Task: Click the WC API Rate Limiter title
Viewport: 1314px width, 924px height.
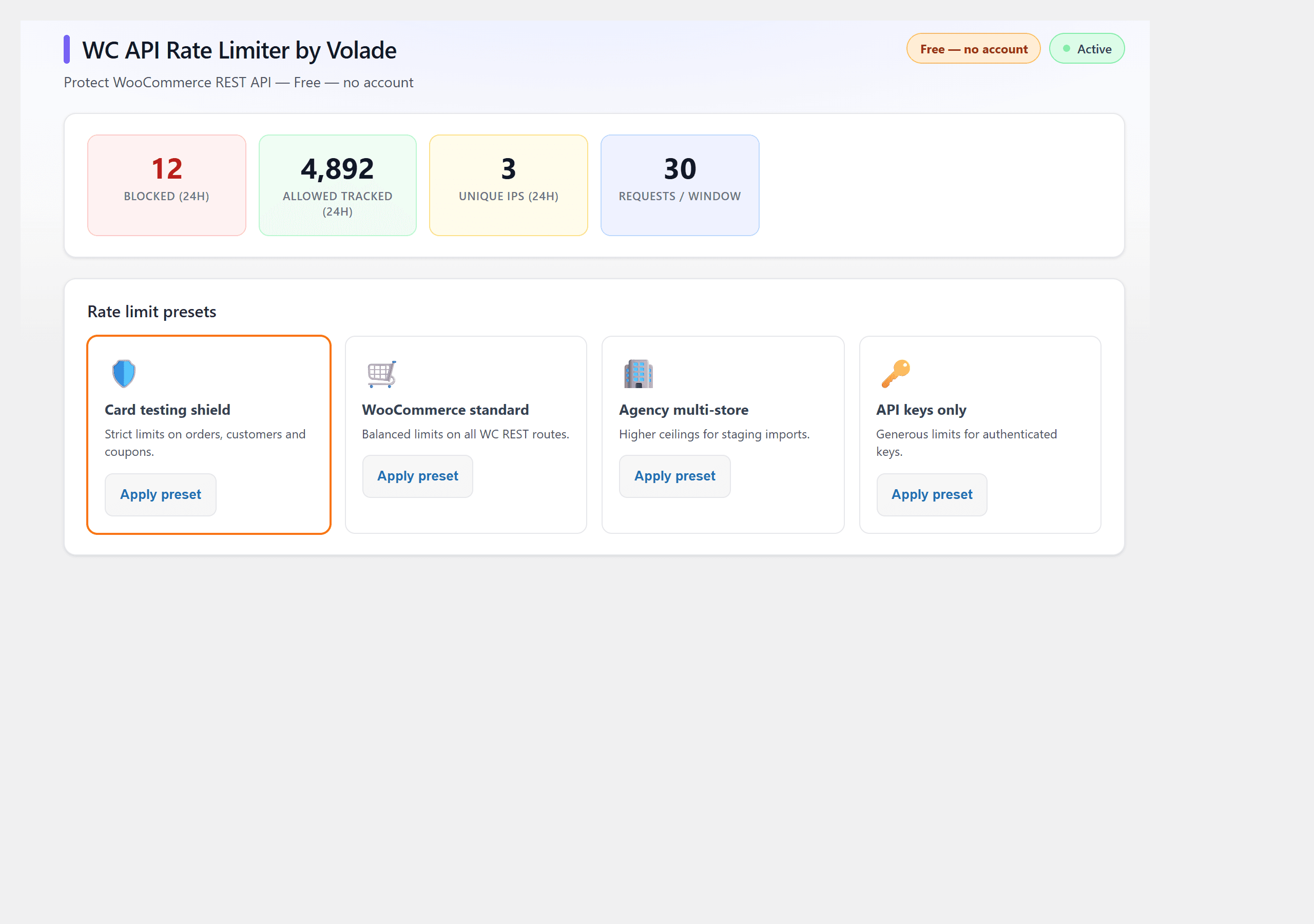Action: [239, 50]
